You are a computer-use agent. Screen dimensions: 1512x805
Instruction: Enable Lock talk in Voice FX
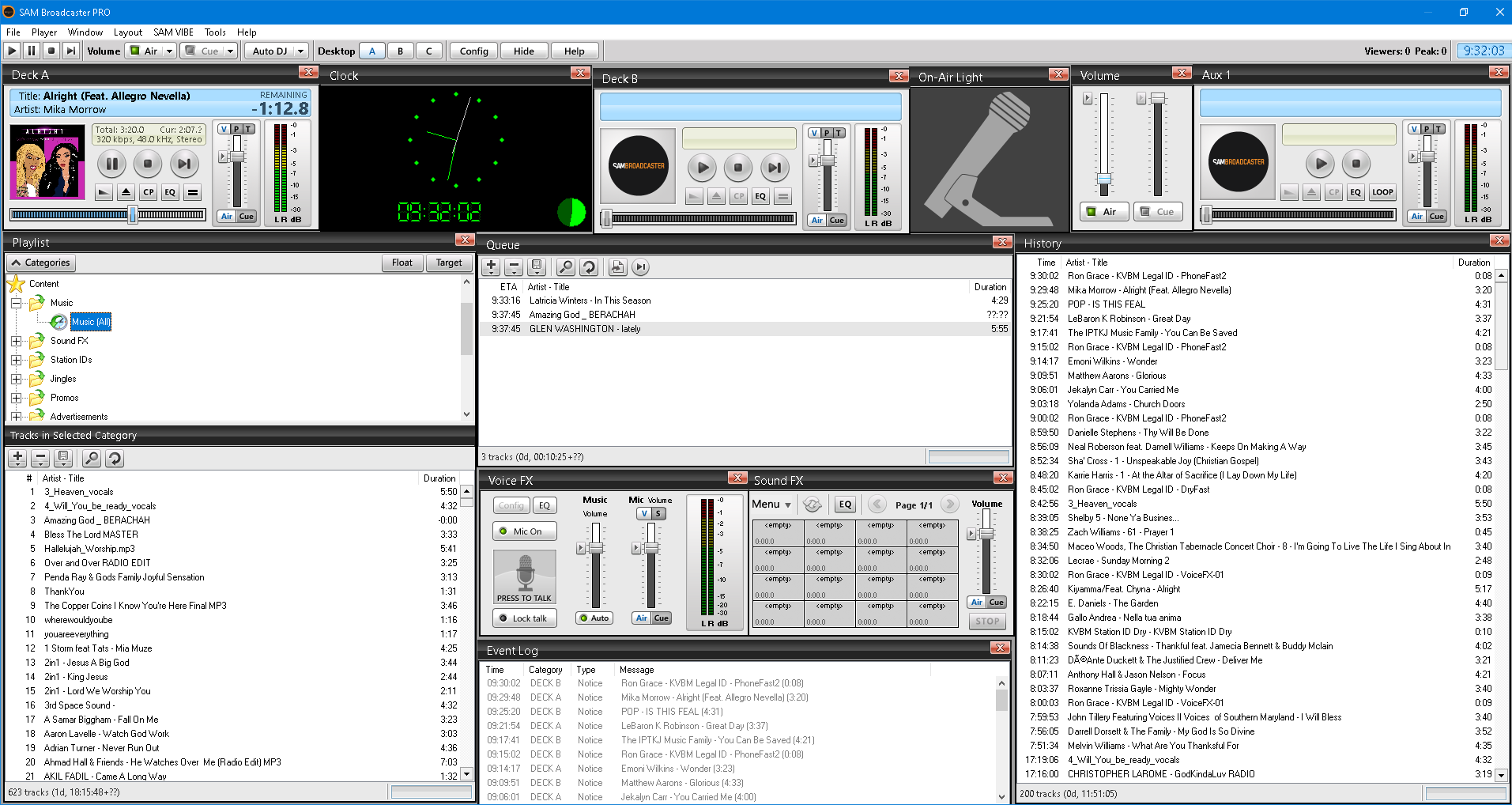click(x=525, y=618)
